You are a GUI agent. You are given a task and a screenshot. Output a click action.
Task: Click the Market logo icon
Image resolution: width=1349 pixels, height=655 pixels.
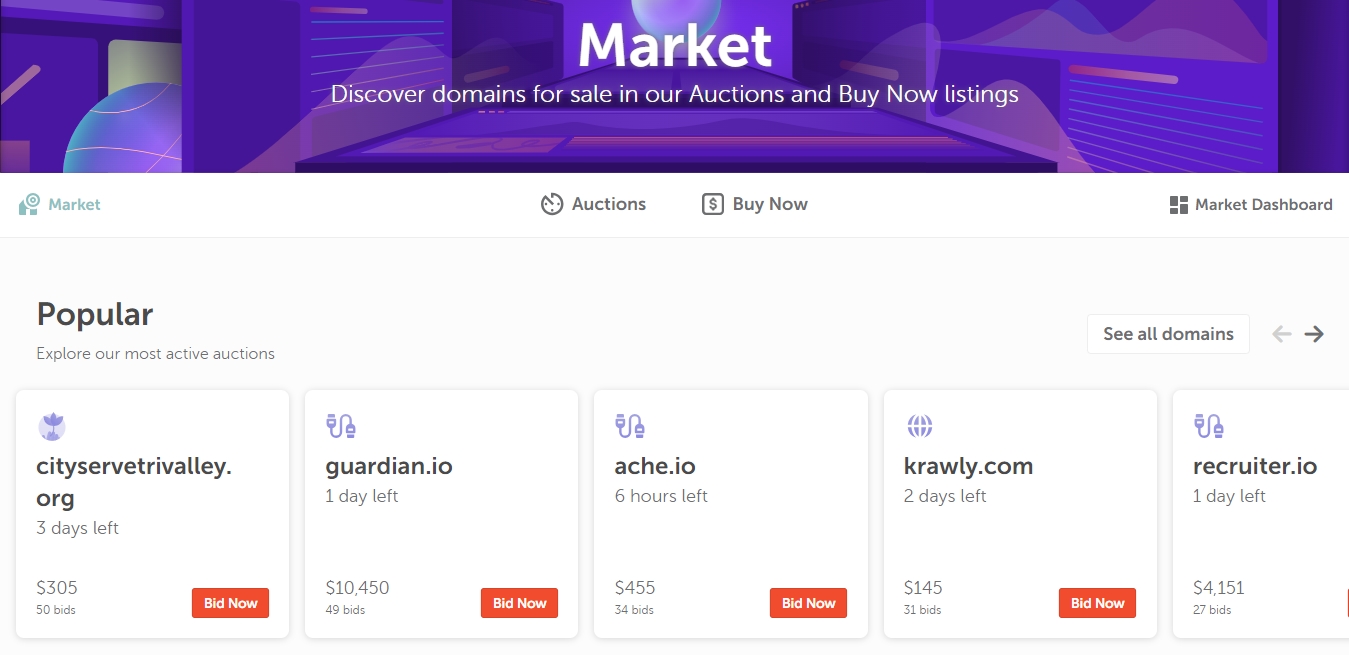(29, 205)
